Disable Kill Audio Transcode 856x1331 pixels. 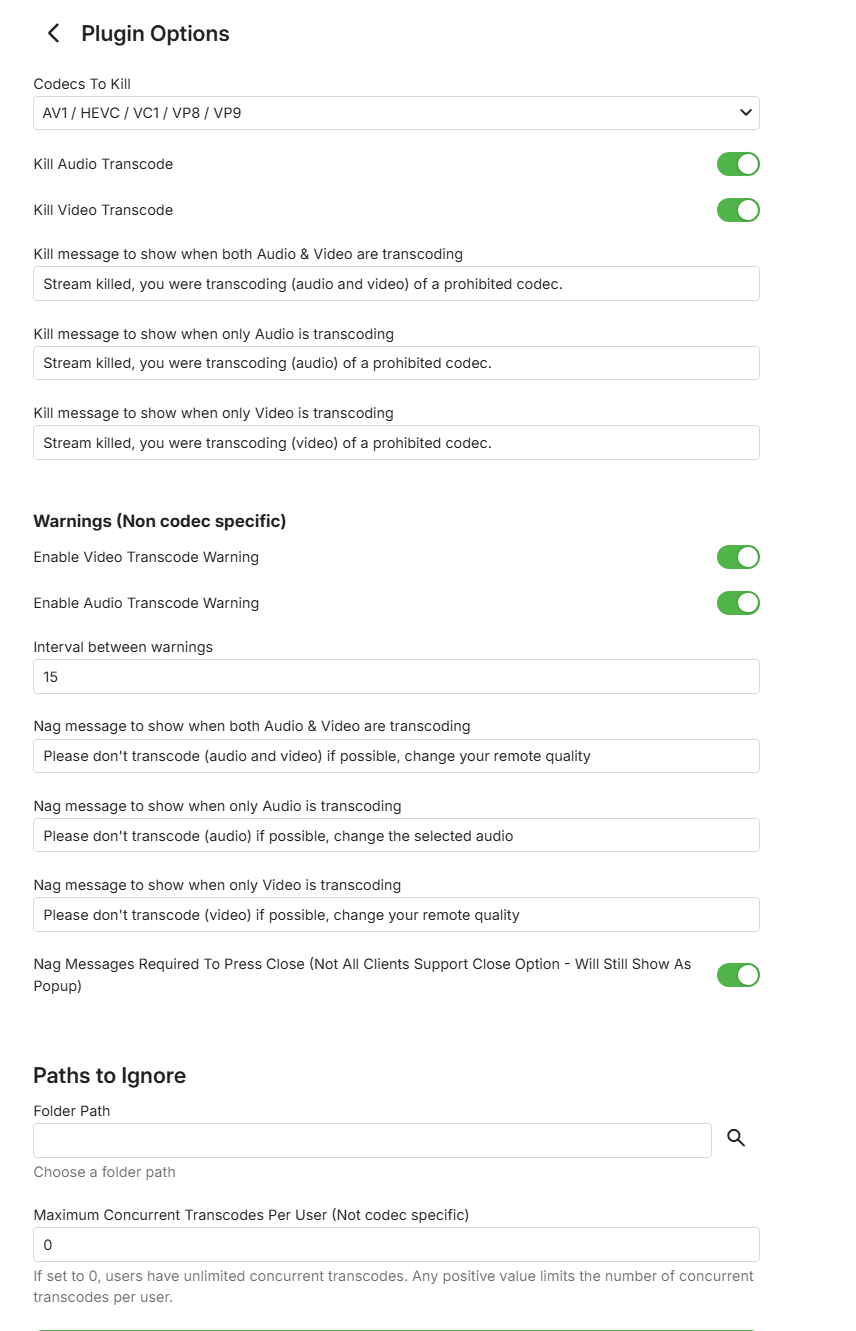point(737,164)
